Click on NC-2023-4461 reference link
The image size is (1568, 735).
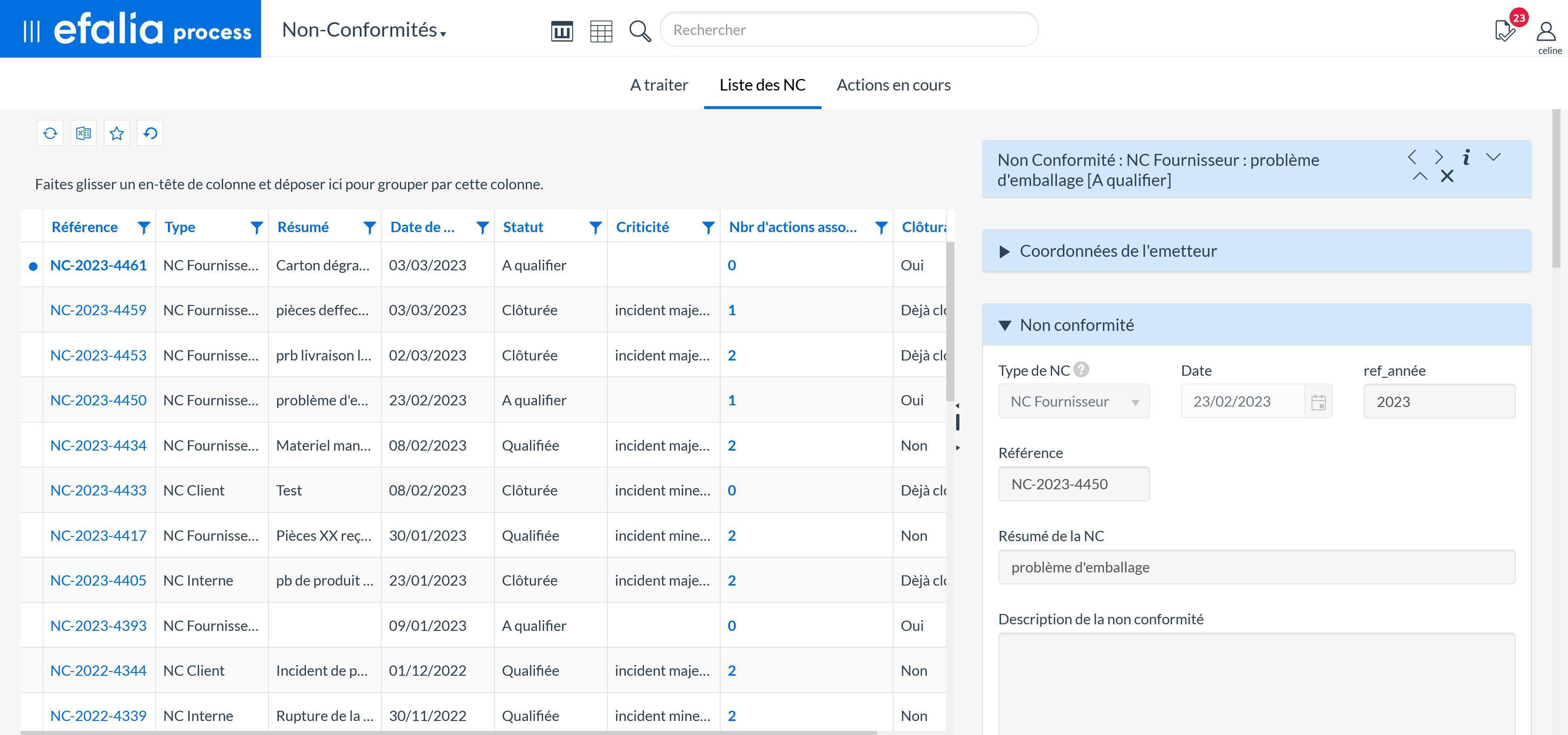(97, 264)
